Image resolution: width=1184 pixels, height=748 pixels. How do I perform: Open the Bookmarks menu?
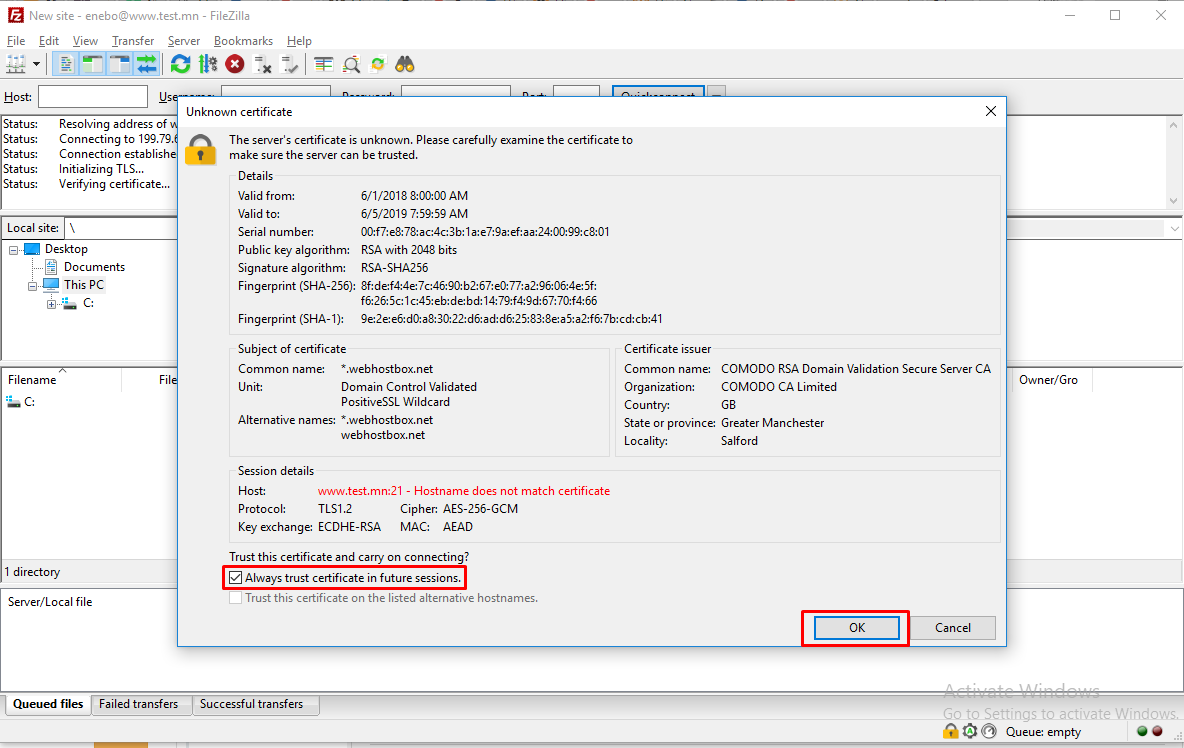tap(243, 41)
